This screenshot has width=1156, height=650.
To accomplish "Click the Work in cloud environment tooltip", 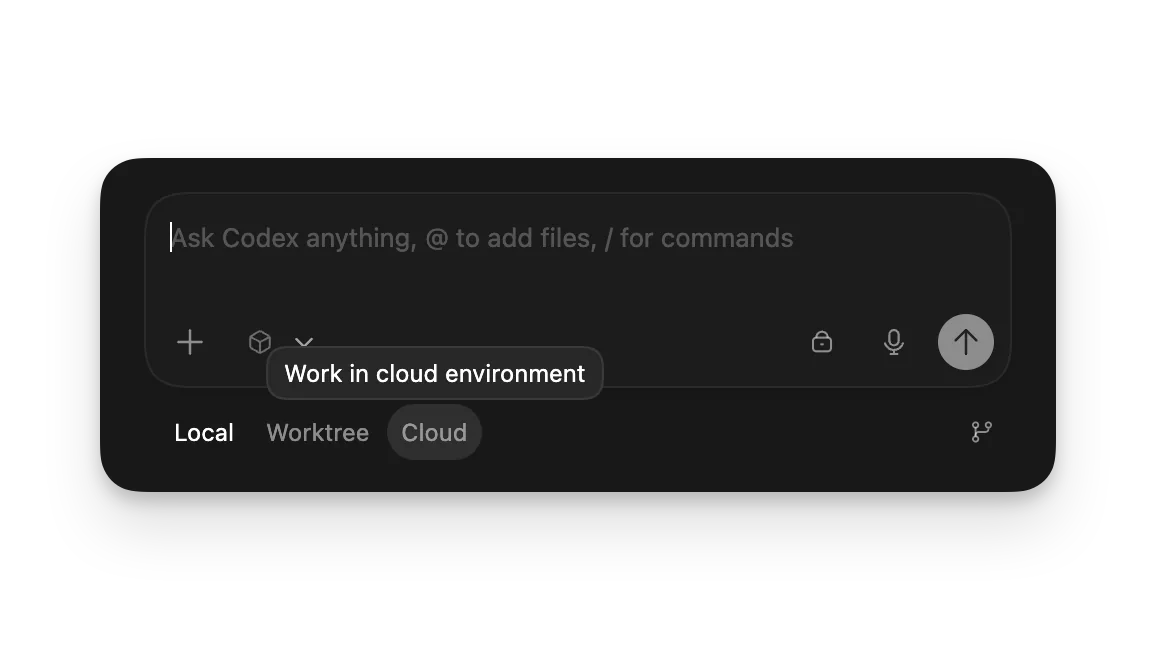I will pyautogui.click(x=434, y=373).
